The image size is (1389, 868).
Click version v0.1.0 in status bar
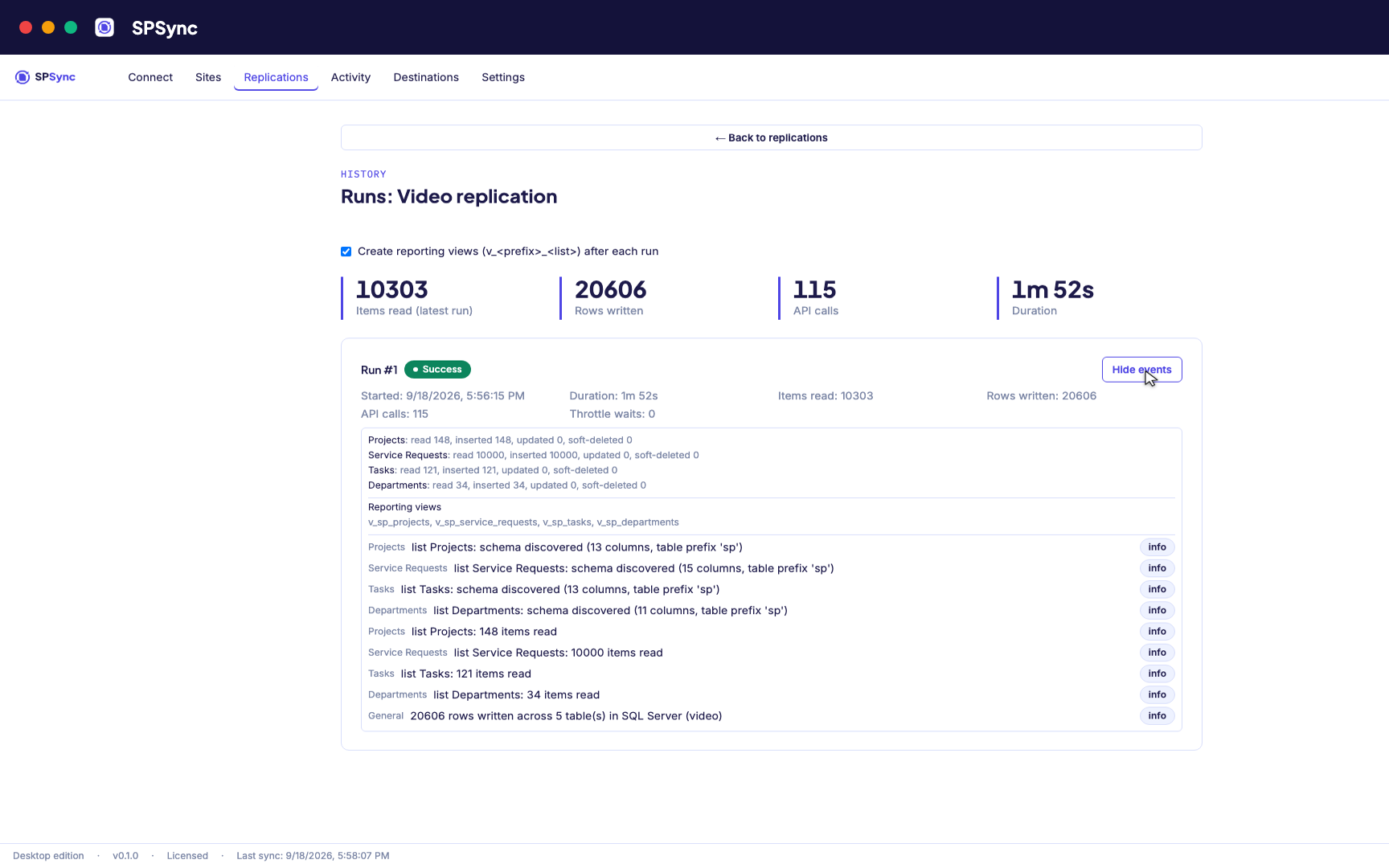tap(125, 856)
